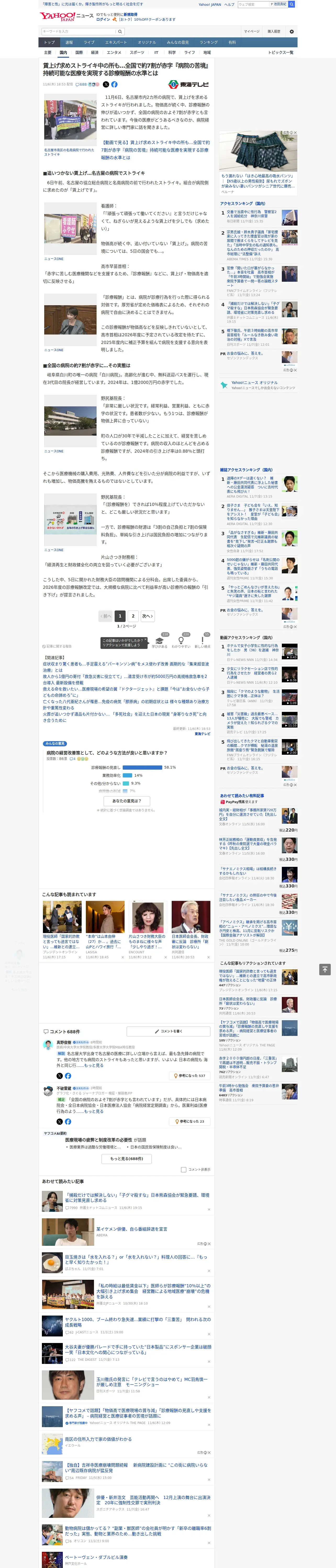
Task: Select the スポーツ category
Action: click(x=137, y=52)
